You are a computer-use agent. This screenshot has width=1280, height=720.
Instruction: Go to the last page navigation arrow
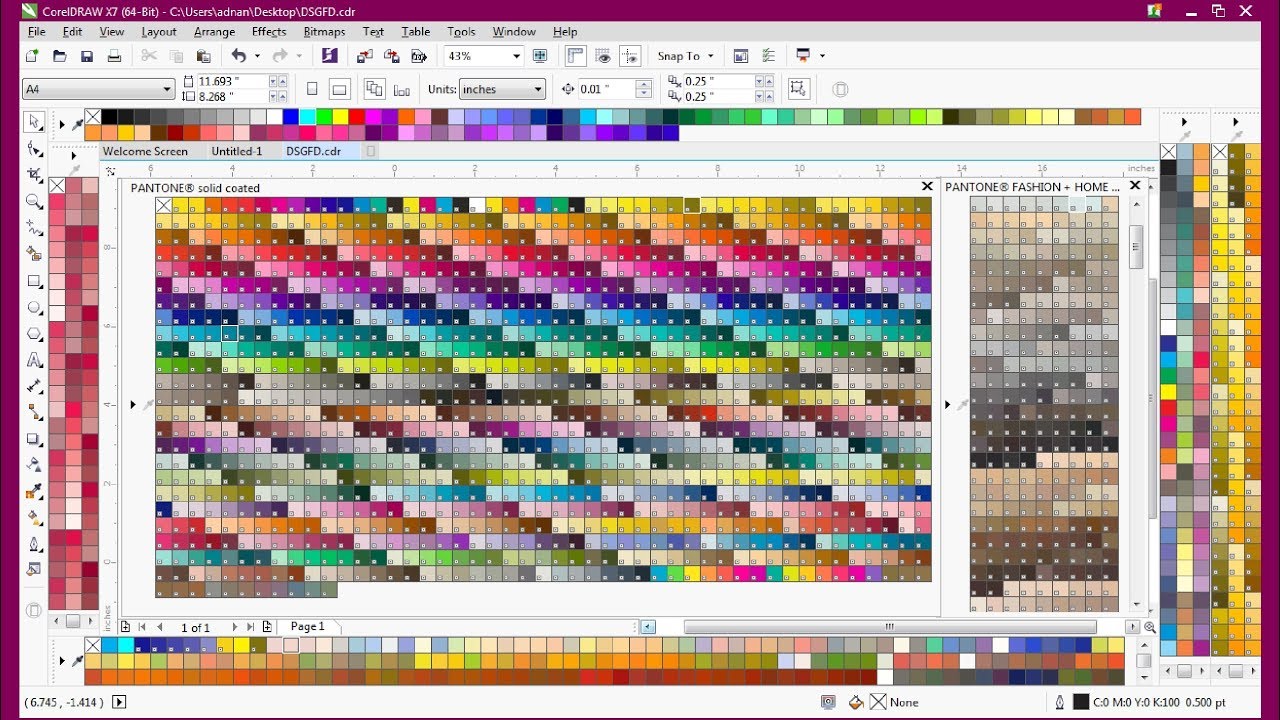(250, 627)
